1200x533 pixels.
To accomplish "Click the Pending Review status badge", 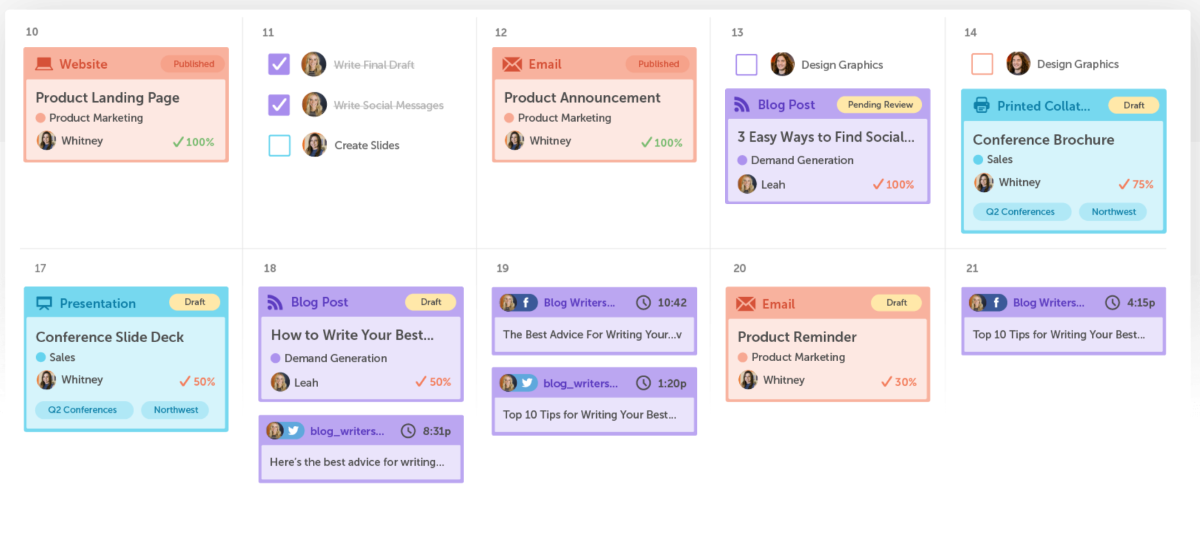I will (x=881, y=104).
